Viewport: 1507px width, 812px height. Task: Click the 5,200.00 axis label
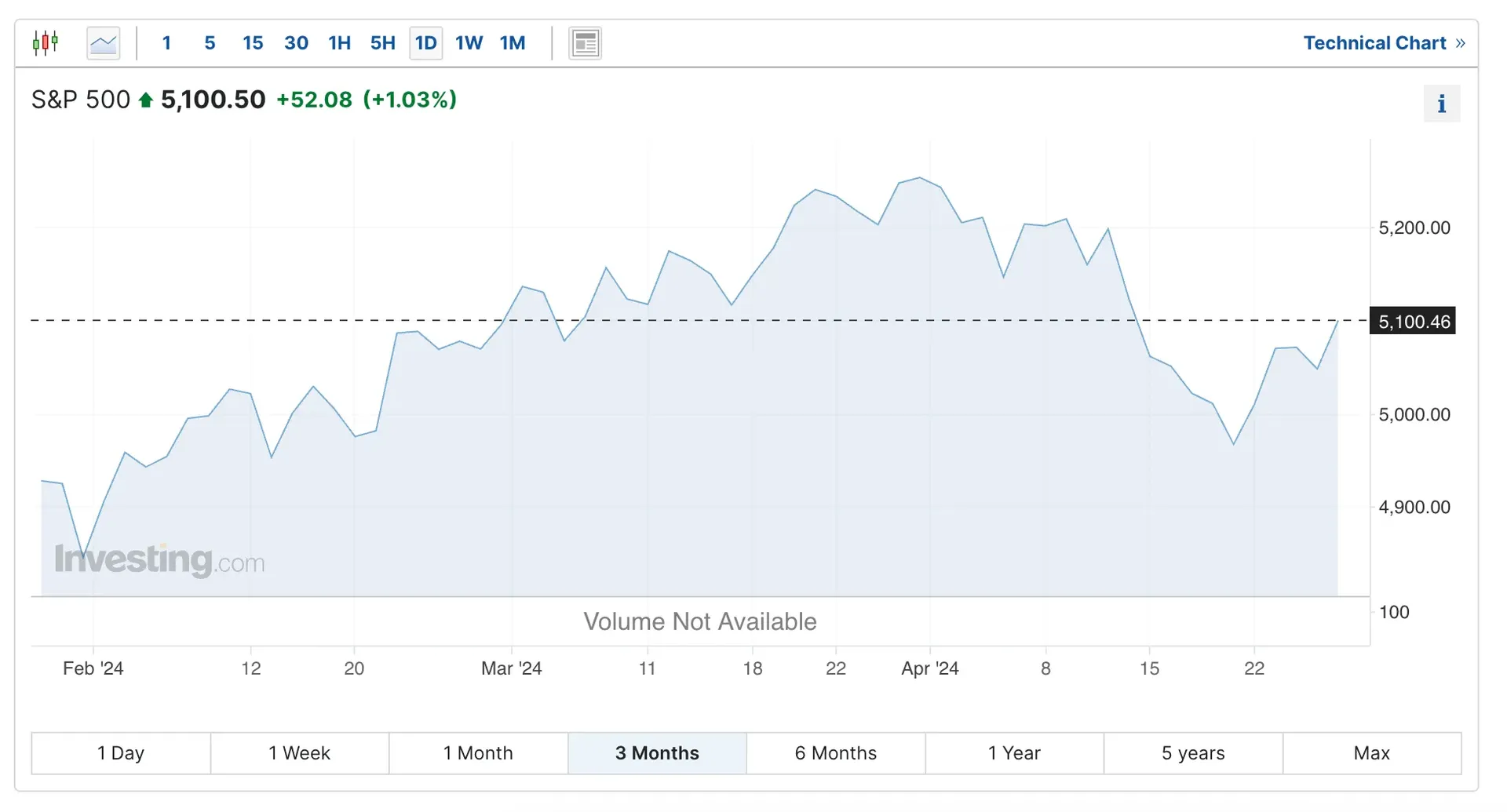(x=1414, y=228)
